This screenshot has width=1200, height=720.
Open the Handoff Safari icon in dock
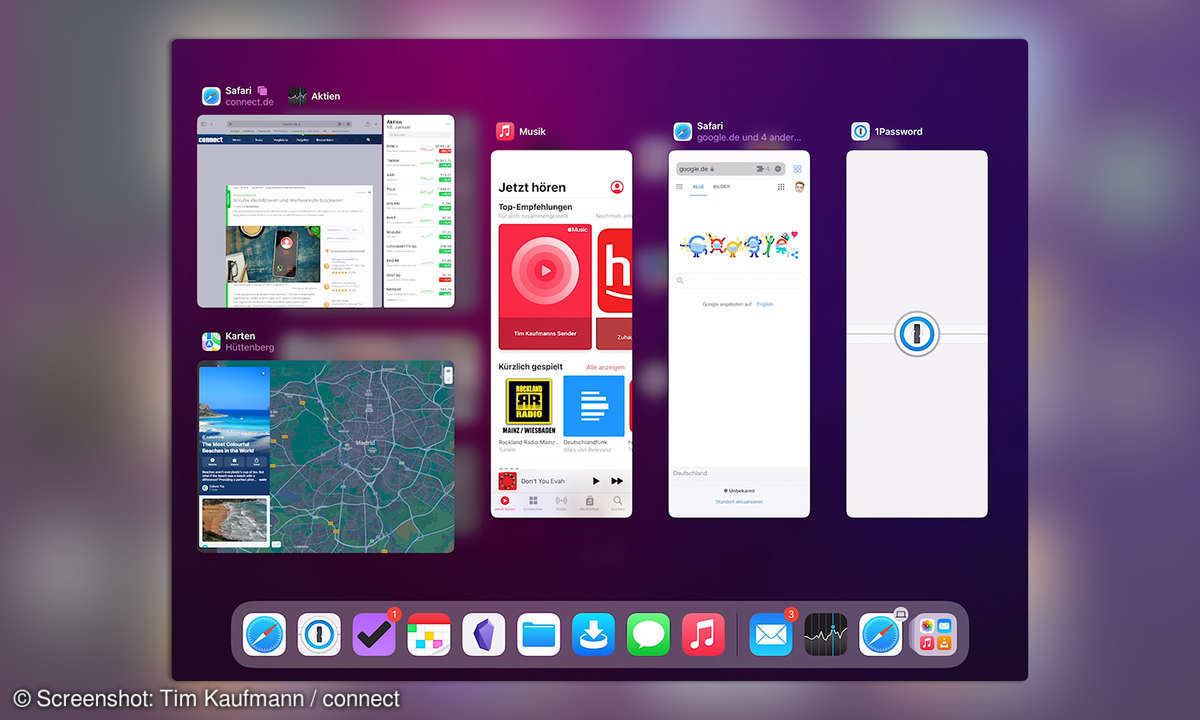point(881,635)
